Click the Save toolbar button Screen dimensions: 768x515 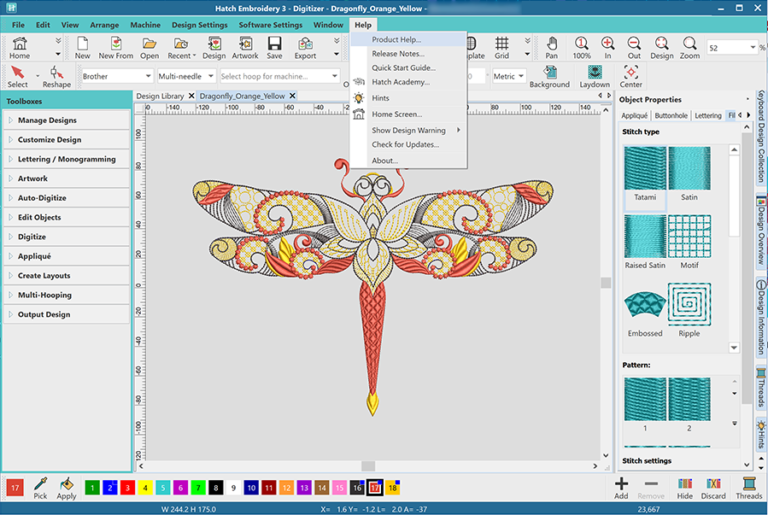(x=274, y=46)
